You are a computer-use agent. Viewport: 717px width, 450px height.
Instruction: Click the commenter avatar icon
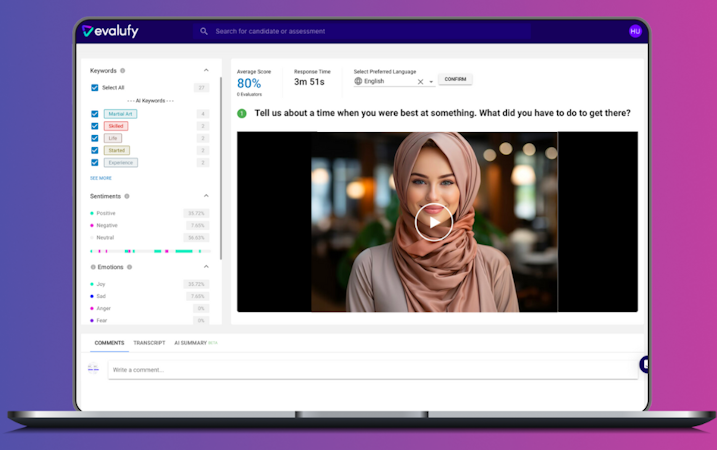tap(93, 368)
